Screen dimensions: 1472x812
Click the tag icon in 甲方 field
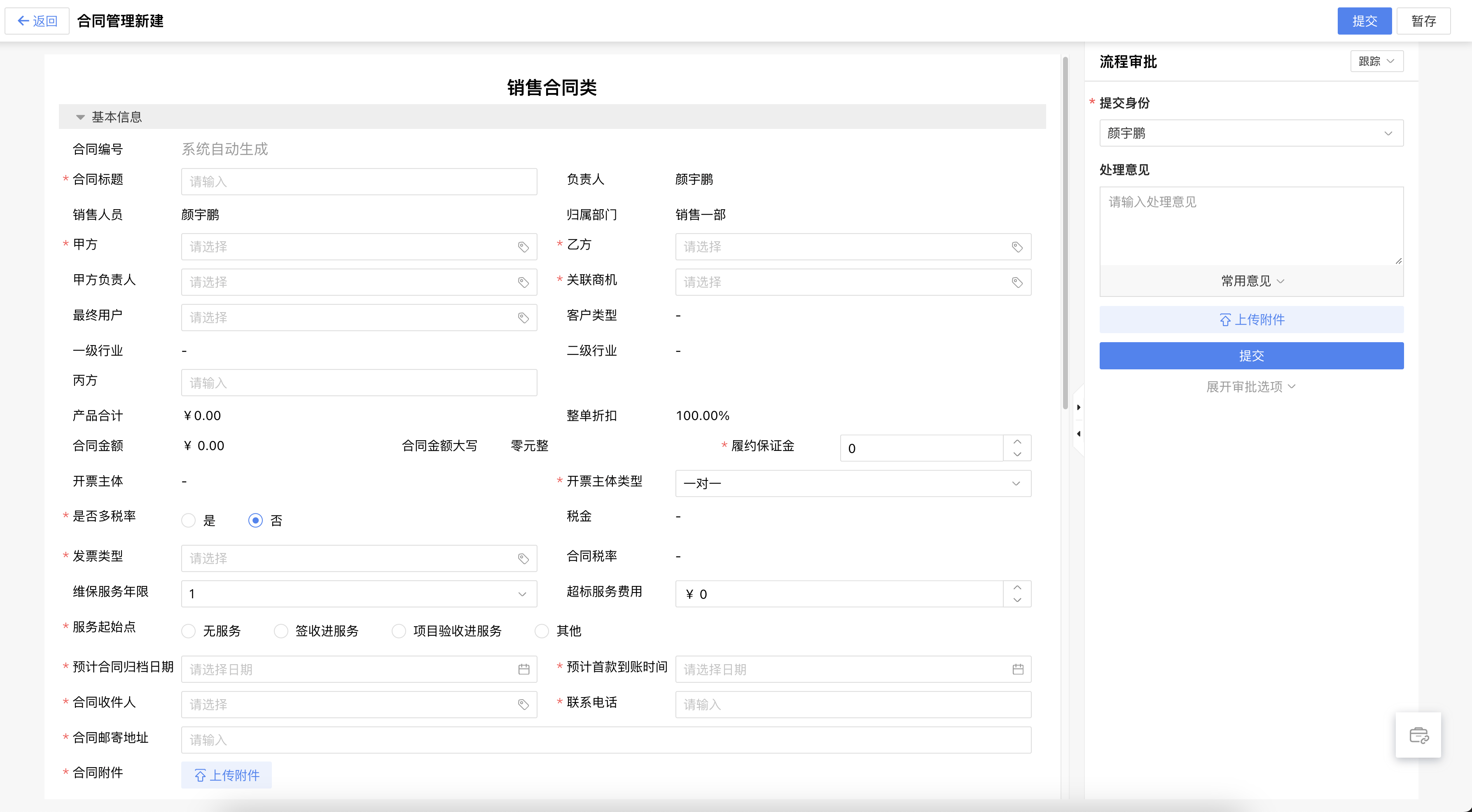click(x=523, y=247)
